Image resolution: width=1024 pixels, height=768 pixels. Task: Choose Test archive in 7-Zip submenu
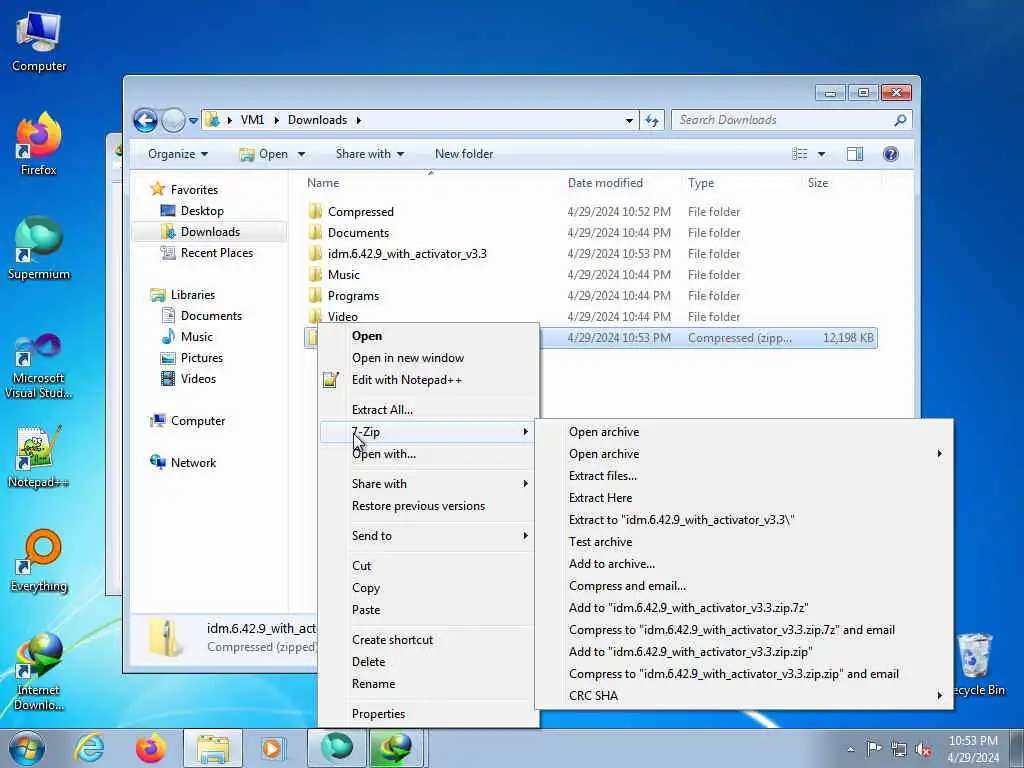coord(600,542)
